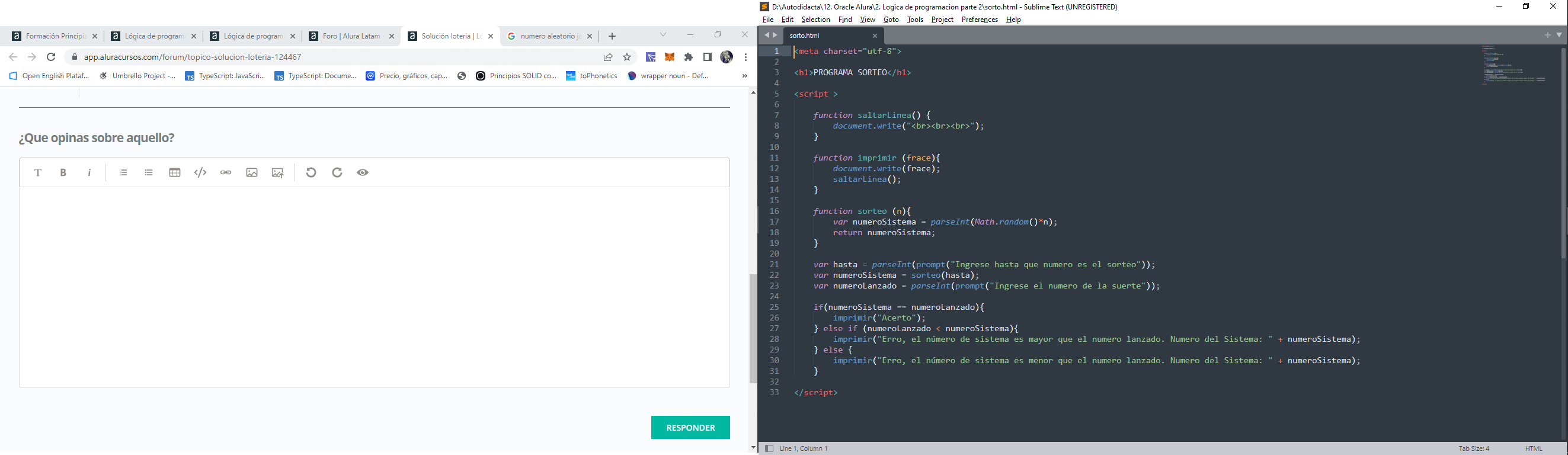Go forward in Chrome history
This screenshot has width=1568, height=455.
[x=32, y=57]
